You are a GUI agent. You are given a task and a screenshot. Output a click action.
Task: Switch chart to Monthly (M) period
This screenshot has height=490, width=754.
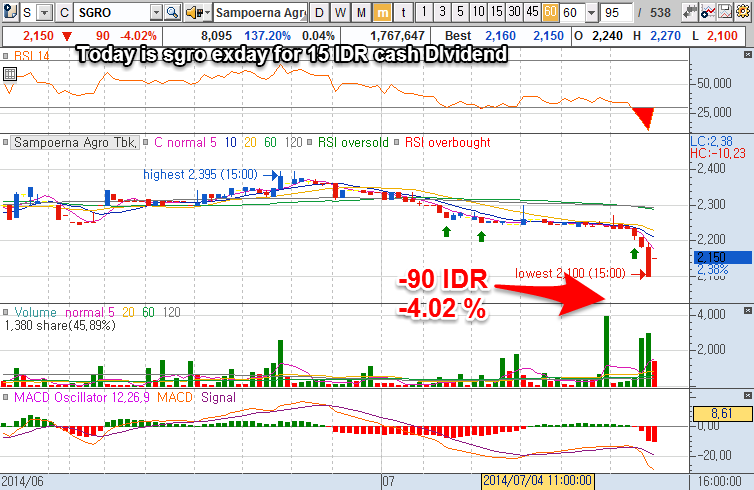click(361, 13)
